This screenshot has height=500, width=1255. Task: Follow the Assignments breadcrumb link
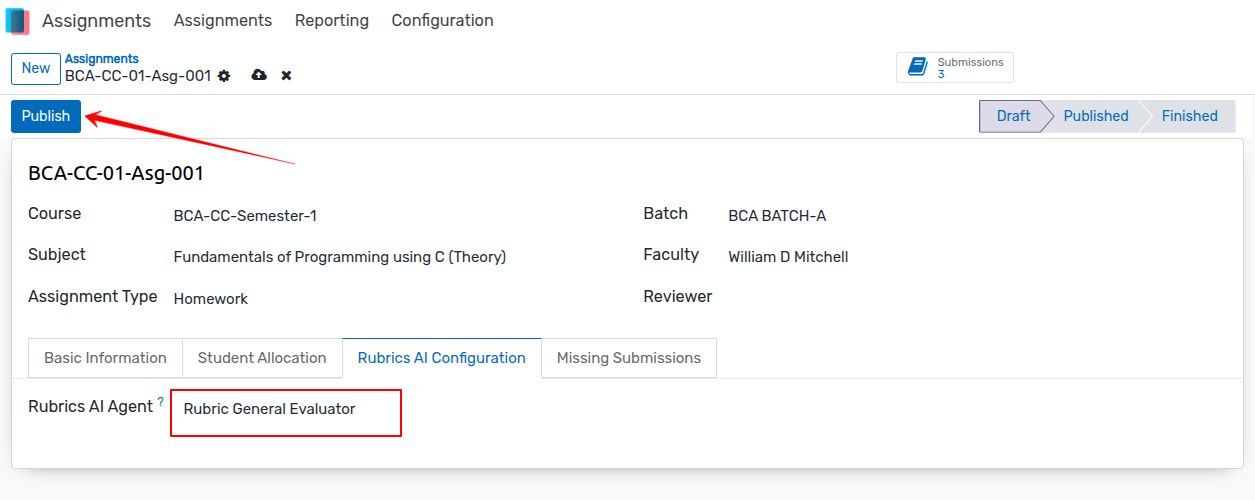point(102,59)
